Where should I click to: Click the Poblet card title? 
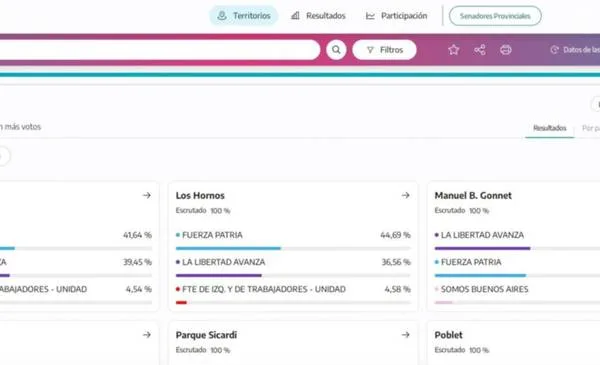pyautogui.click(x=448, y=335)
